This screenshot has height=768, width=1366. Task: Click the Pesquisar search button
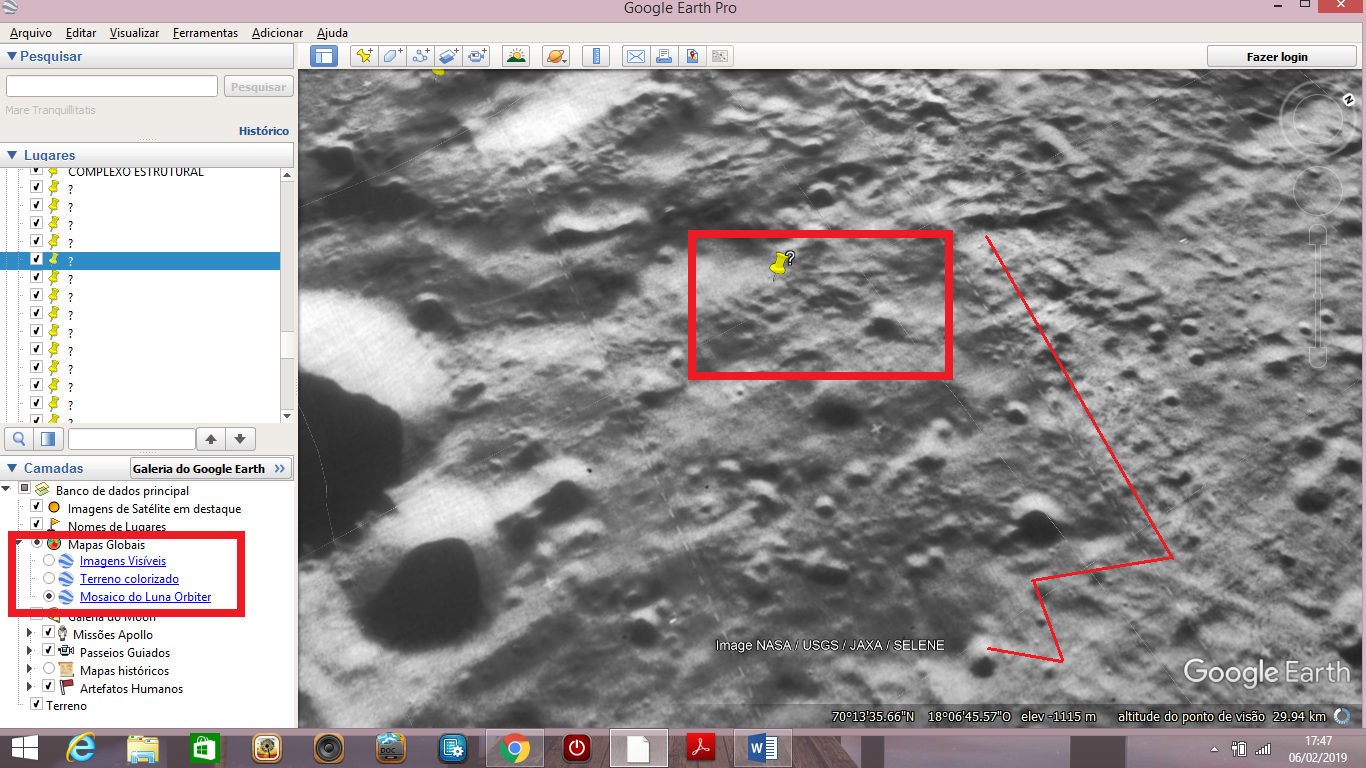258,87
